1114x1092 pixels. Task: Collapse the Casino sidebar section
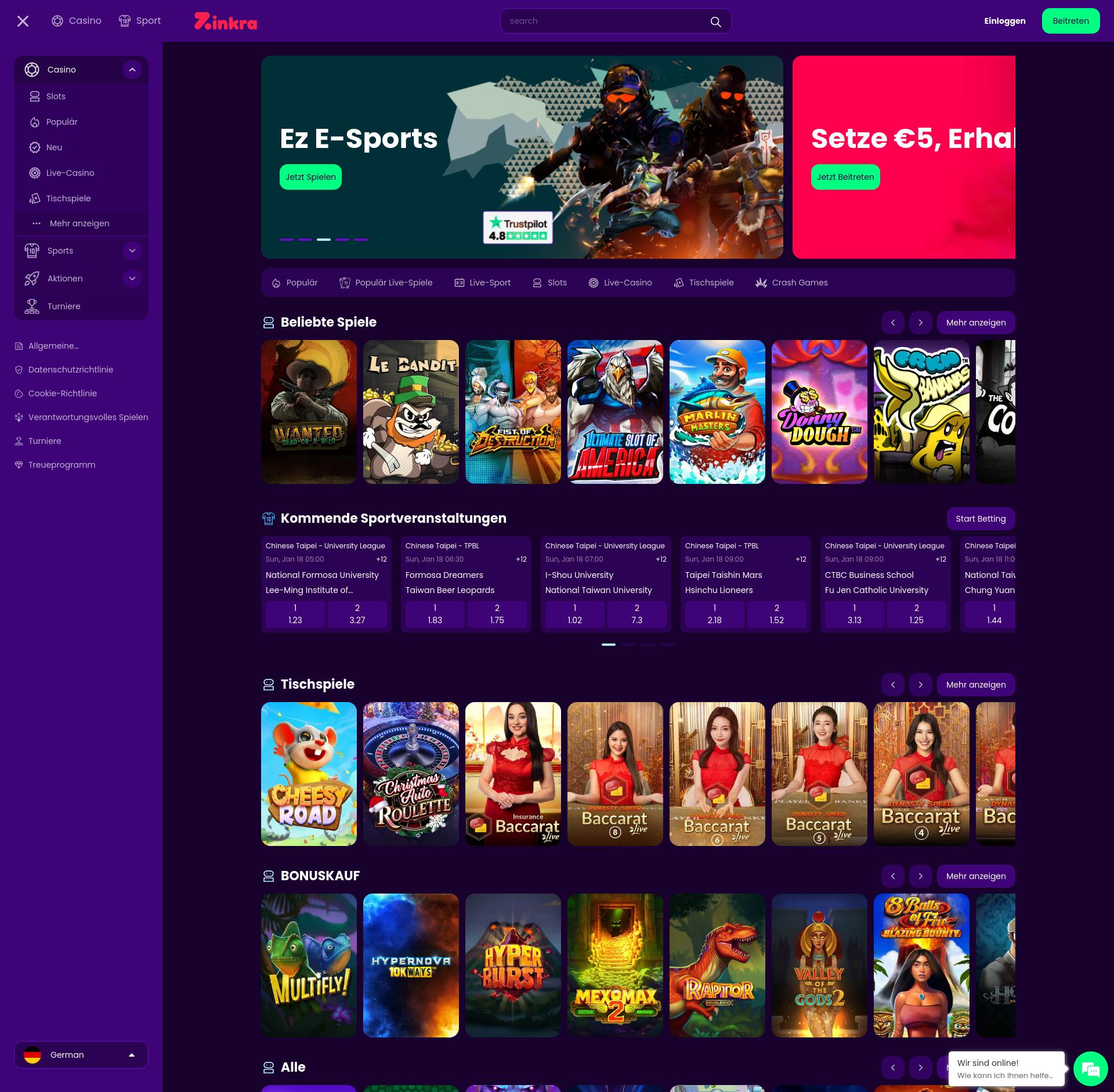pyautogui.click(x=132, y=70)
